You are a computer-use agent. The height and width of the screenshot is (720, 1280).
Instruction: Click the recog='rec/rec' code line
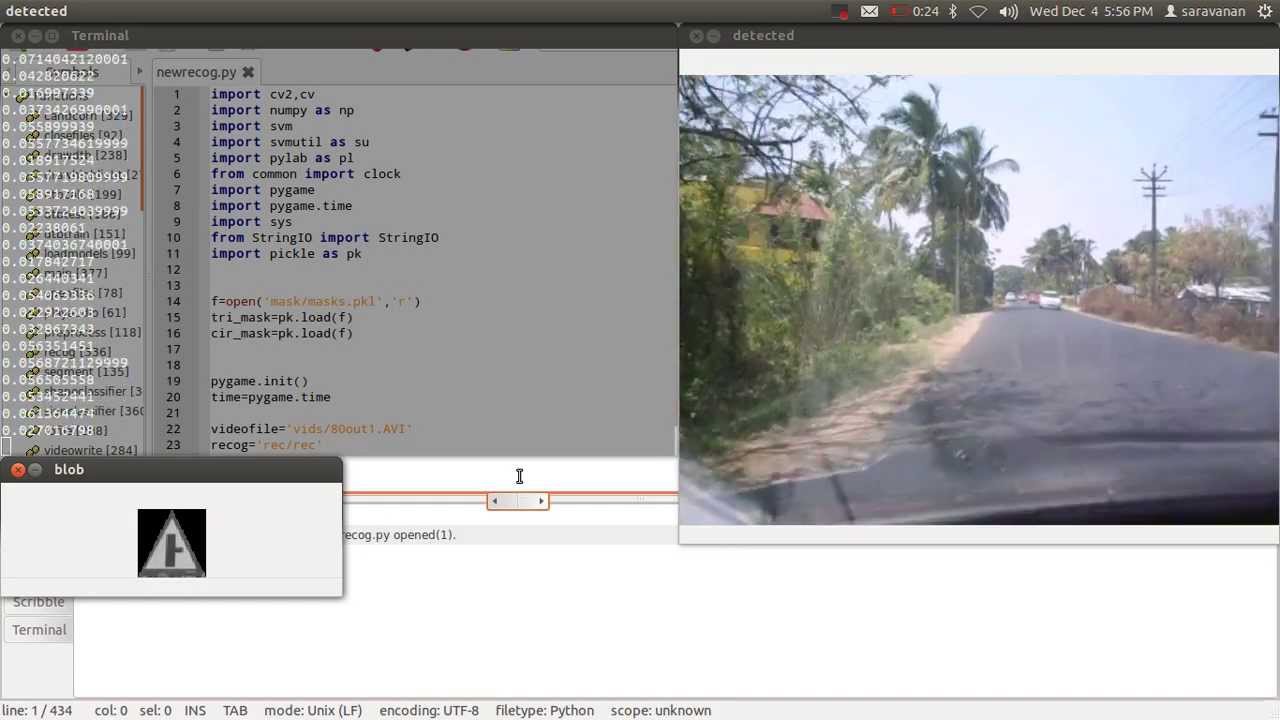pyautogui.click(x=267, y=445)
